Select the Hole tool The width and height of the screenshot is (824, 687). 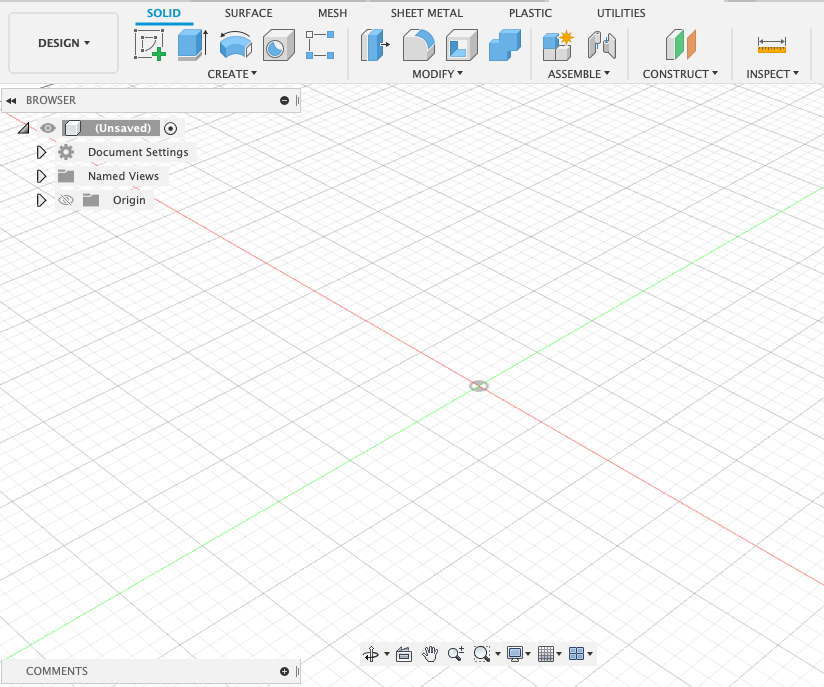[279, 45]
